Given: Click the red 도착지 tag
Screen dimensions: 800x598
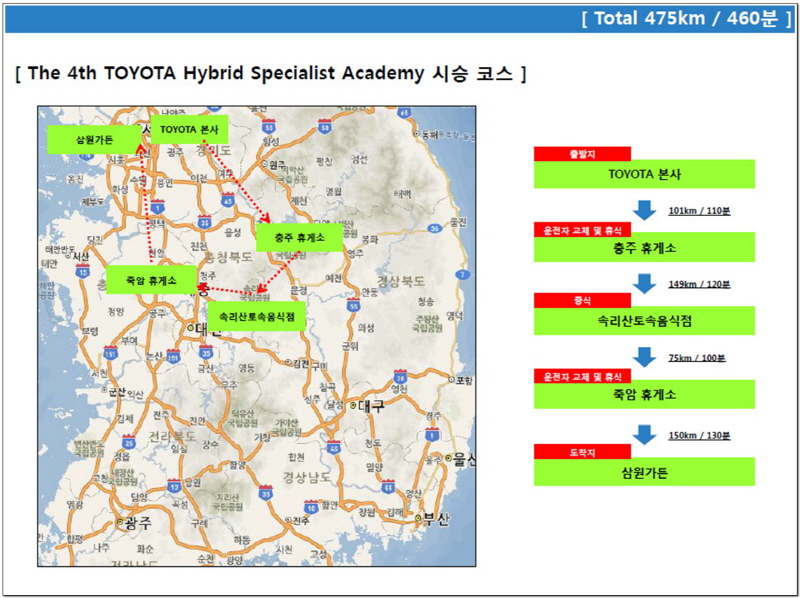Looking at the screenshot, I should 582,452.
